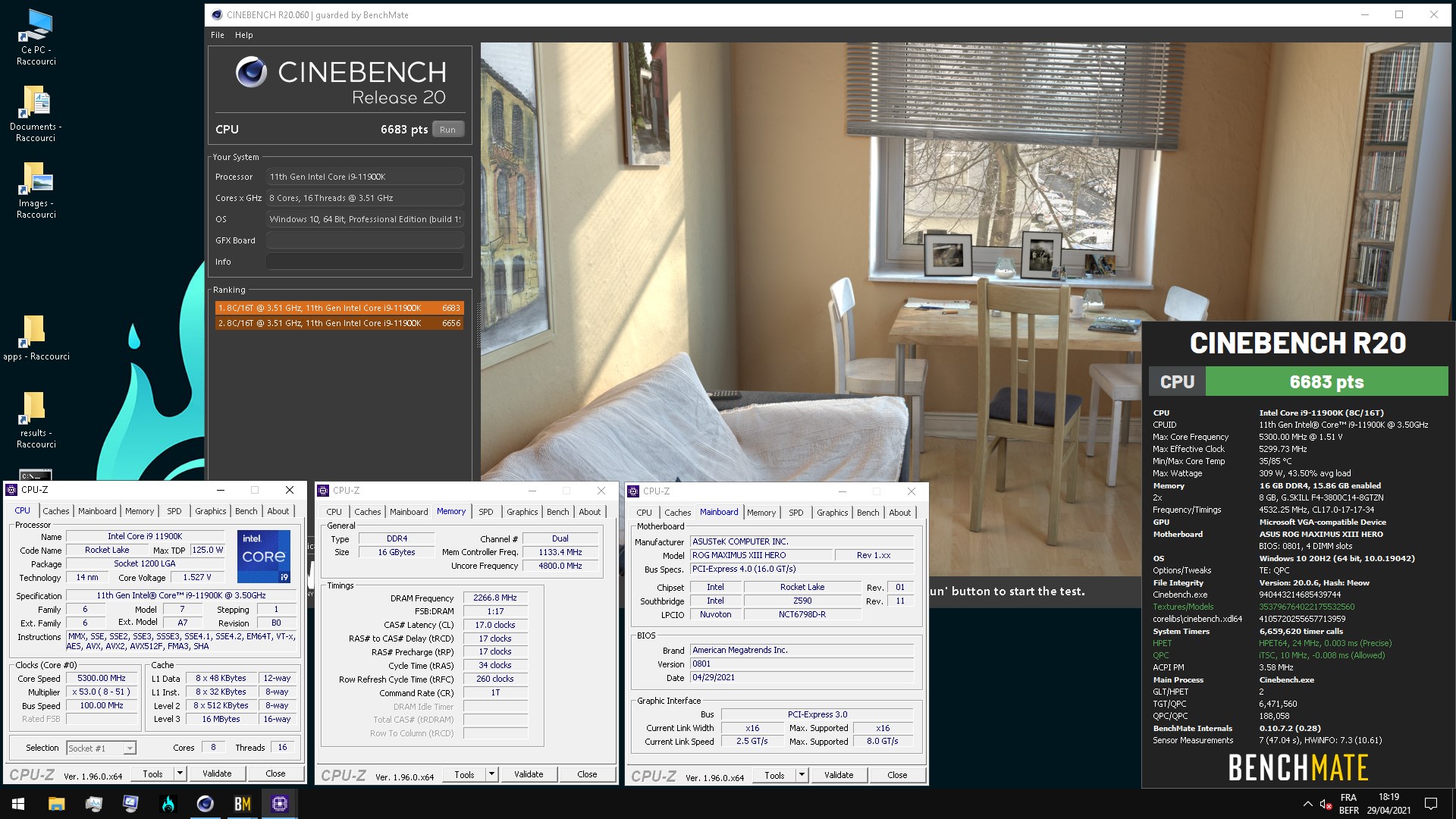Show hidden tray icons chevron
This screenshot has width=1456, height=819.
pos(1307,804)
